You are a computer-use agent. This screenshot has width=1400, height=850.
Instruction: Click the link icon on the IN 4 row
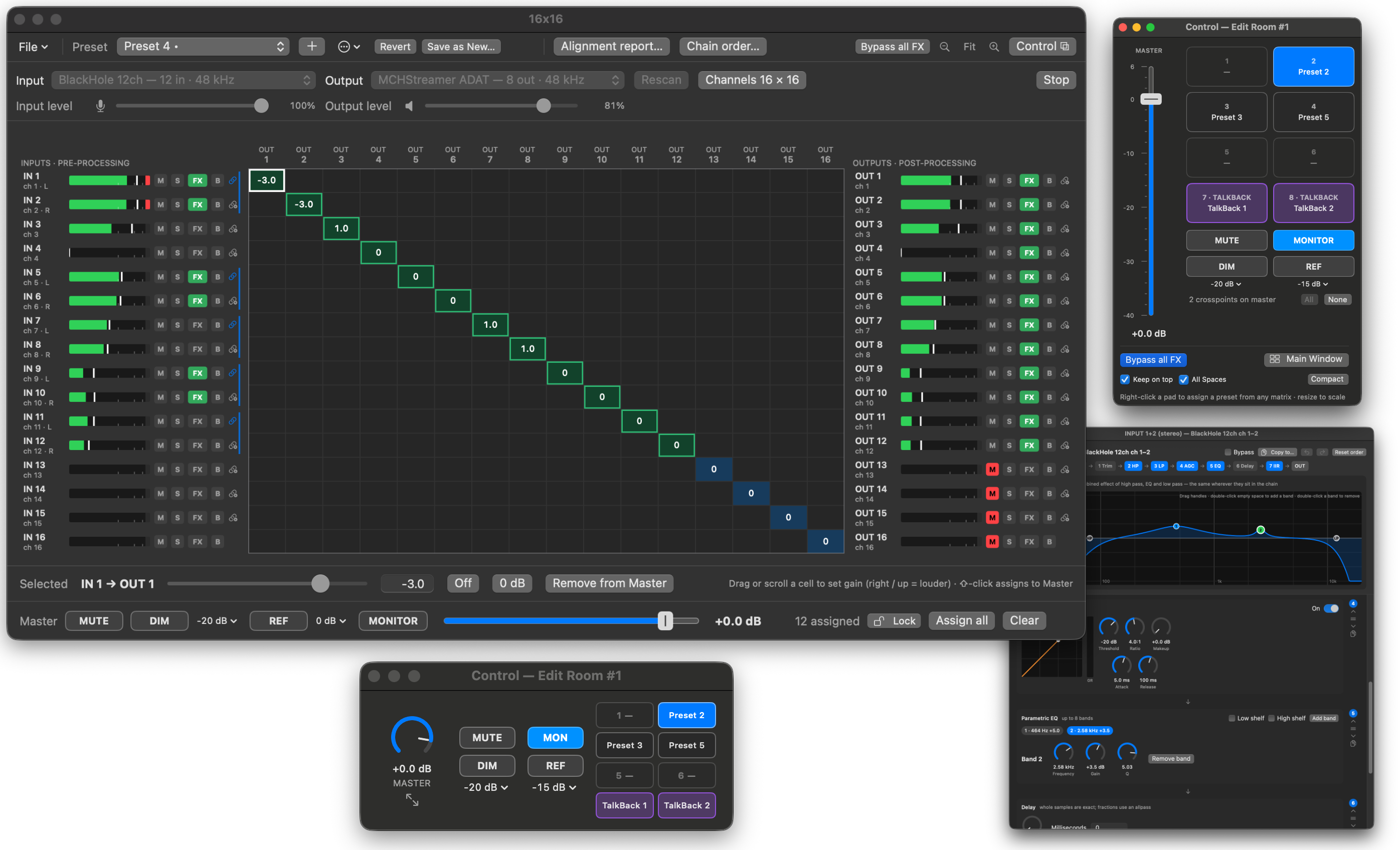point(233,253)
